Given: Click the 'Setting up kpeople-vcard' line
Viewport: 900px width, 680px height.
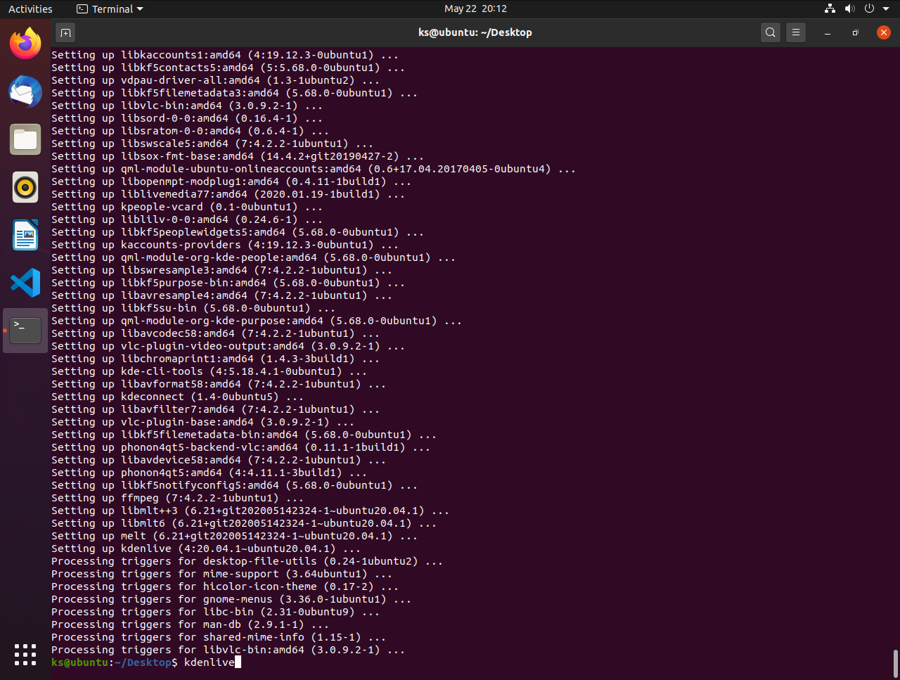Looking at the screenshot, I should pyautogui.click(x=187, y=207).
